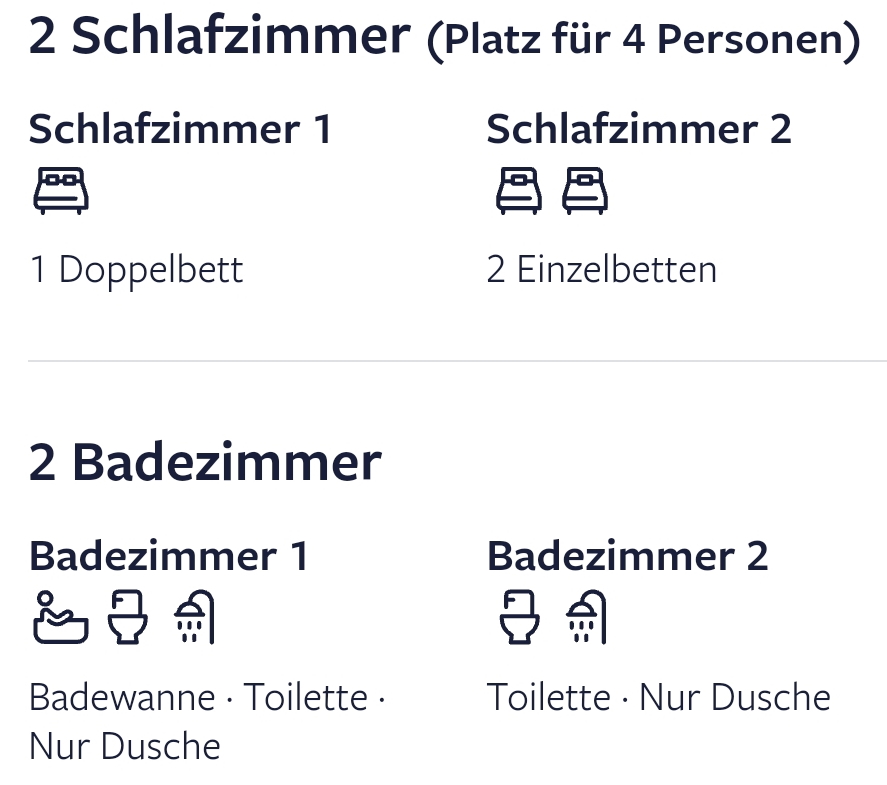
Task: Click the second single bed icon in Schlafzimmer 2
Action: pos(585,191)
